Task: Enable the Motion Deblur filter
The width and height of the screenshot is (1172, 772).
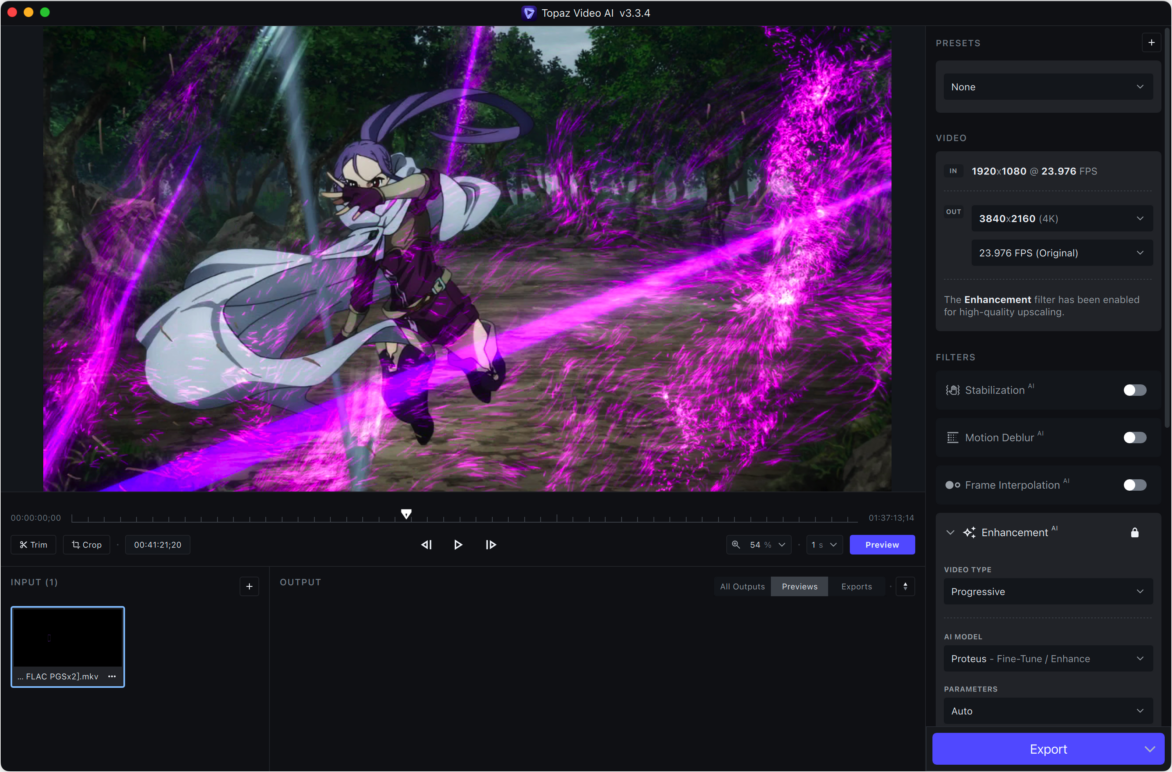Action: coord(1135,437)
